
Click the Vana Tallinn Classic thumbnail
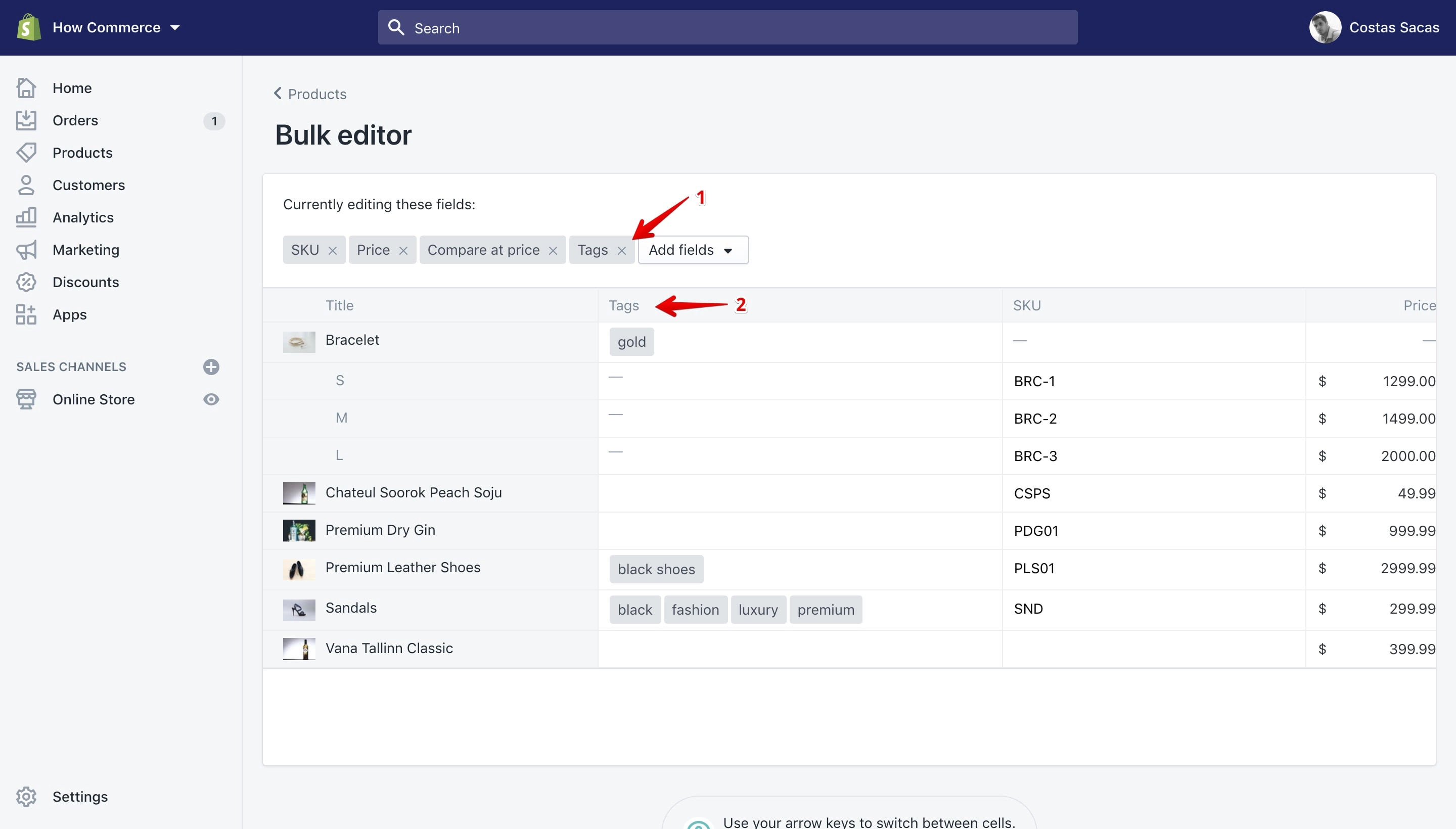pyautogui.click(x=299, y=649)
